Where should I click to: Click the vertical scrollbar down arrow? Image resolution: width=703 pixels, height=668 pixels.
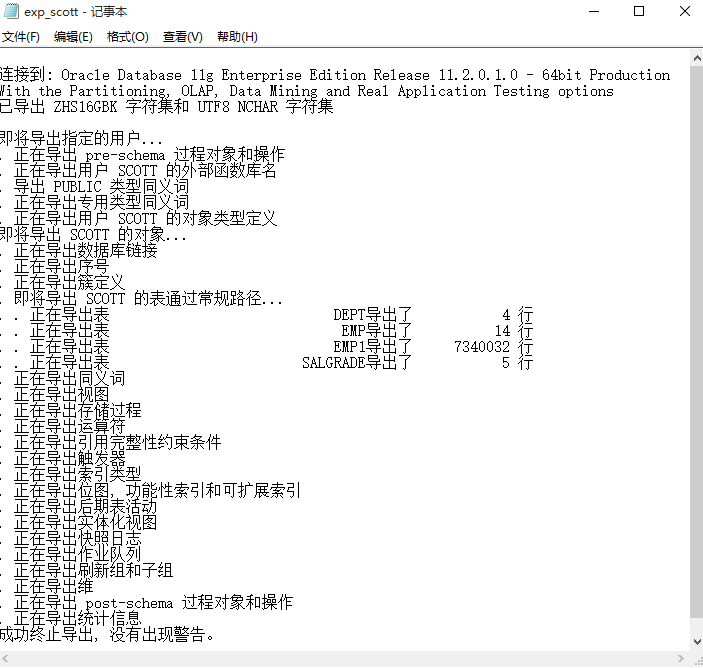coord(697,642)
